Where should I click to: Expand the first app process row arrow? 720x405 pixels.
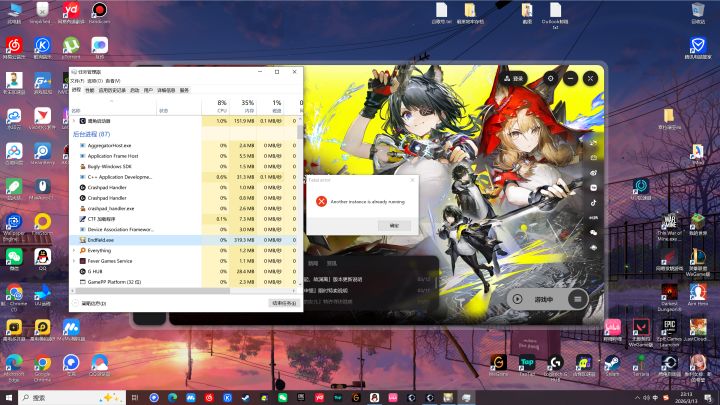[x=74, y=121]
